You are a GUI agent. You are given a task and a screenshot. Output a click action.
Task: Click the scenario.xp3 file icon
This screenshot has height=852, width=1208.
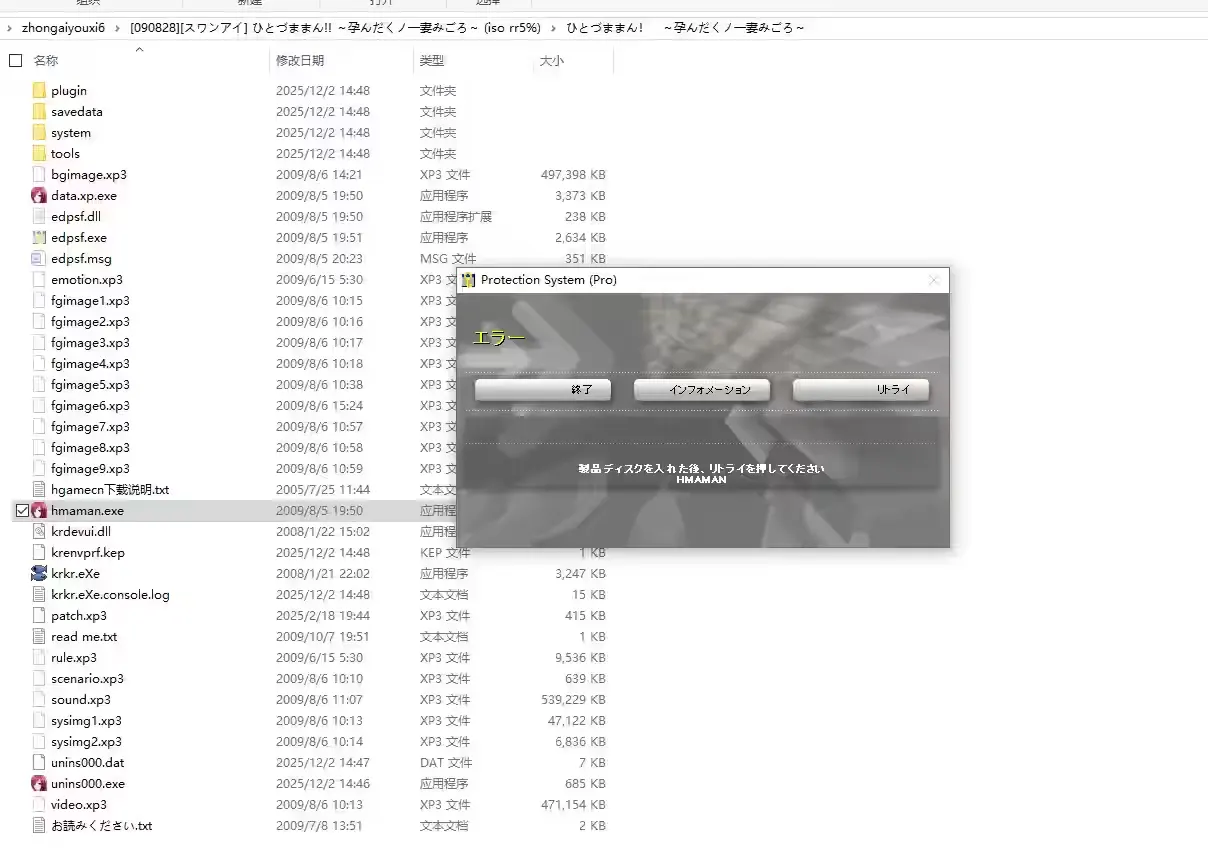click(x=39, y=678)
